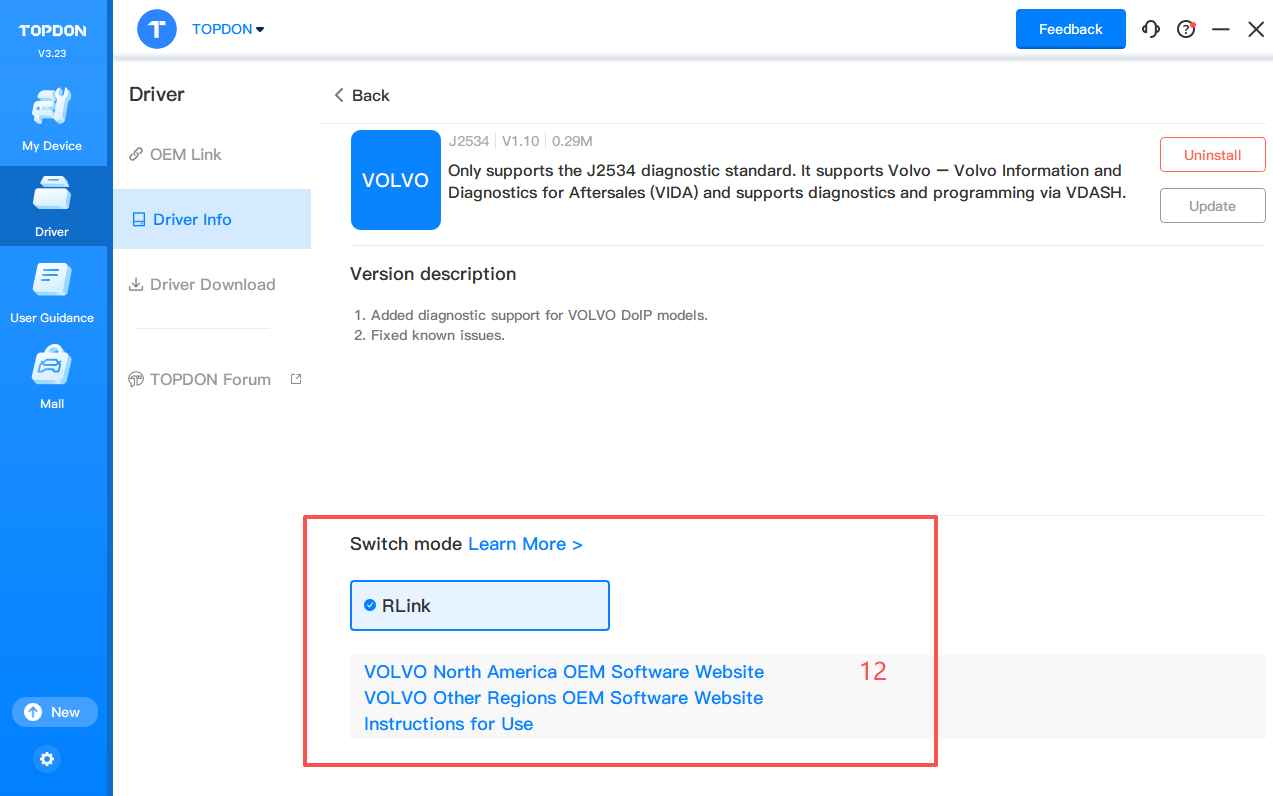Select the Driver sidebar icon
Viewport: 1273px width, 796px height.
[52, 195]
